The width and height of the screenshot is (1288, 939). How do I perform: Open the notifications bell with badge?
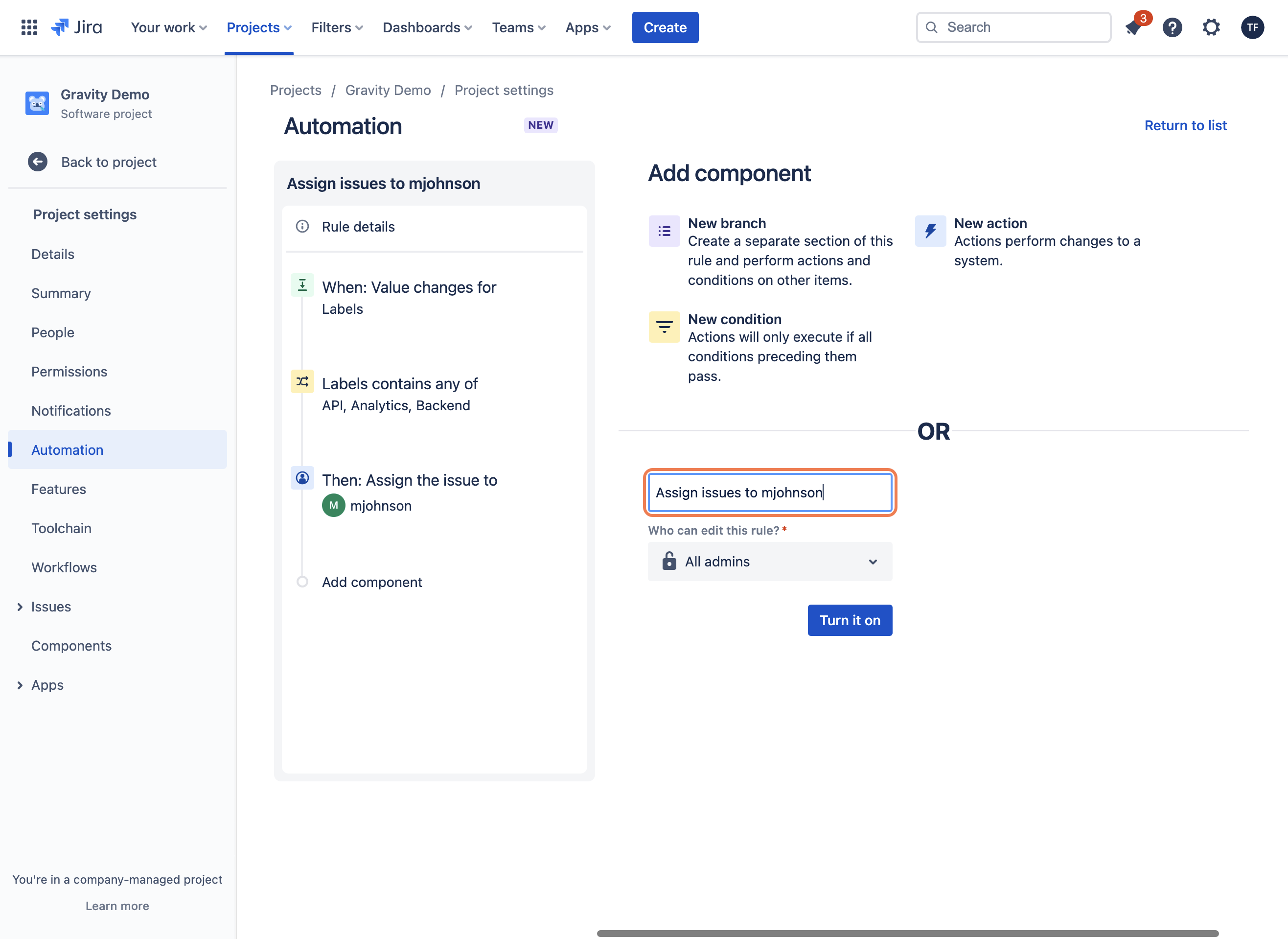1134,27
